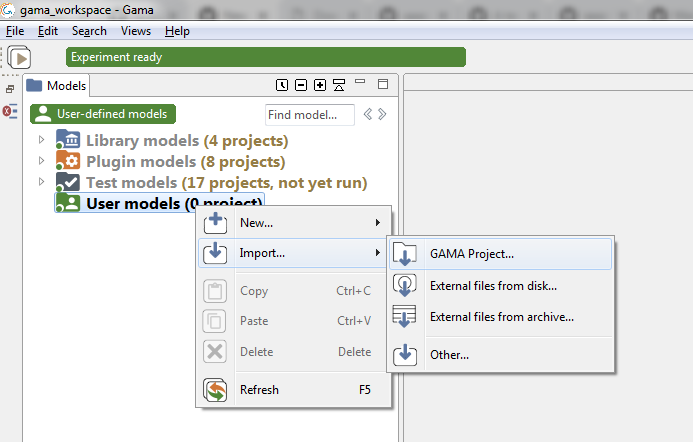
Task: Click the New plus icon in context menu
Action: pos(215,223)
